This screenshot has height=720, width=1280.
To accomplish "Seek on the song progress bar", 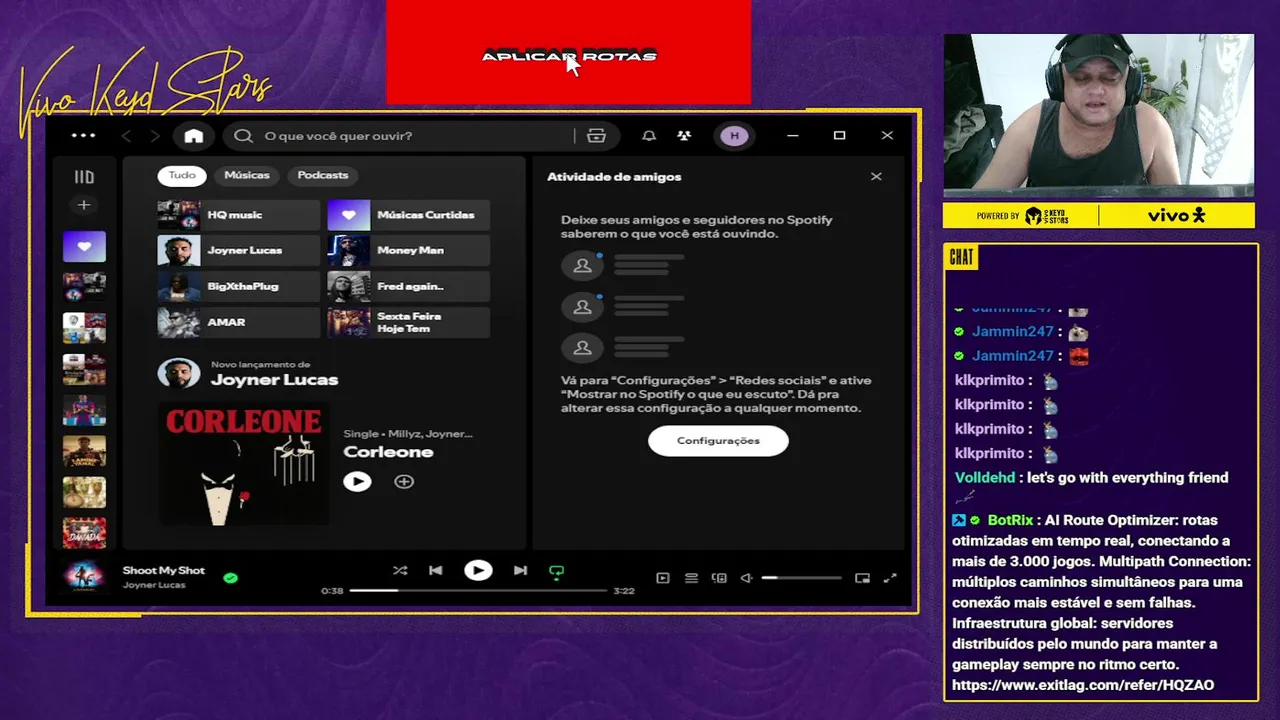I will 478,591.
